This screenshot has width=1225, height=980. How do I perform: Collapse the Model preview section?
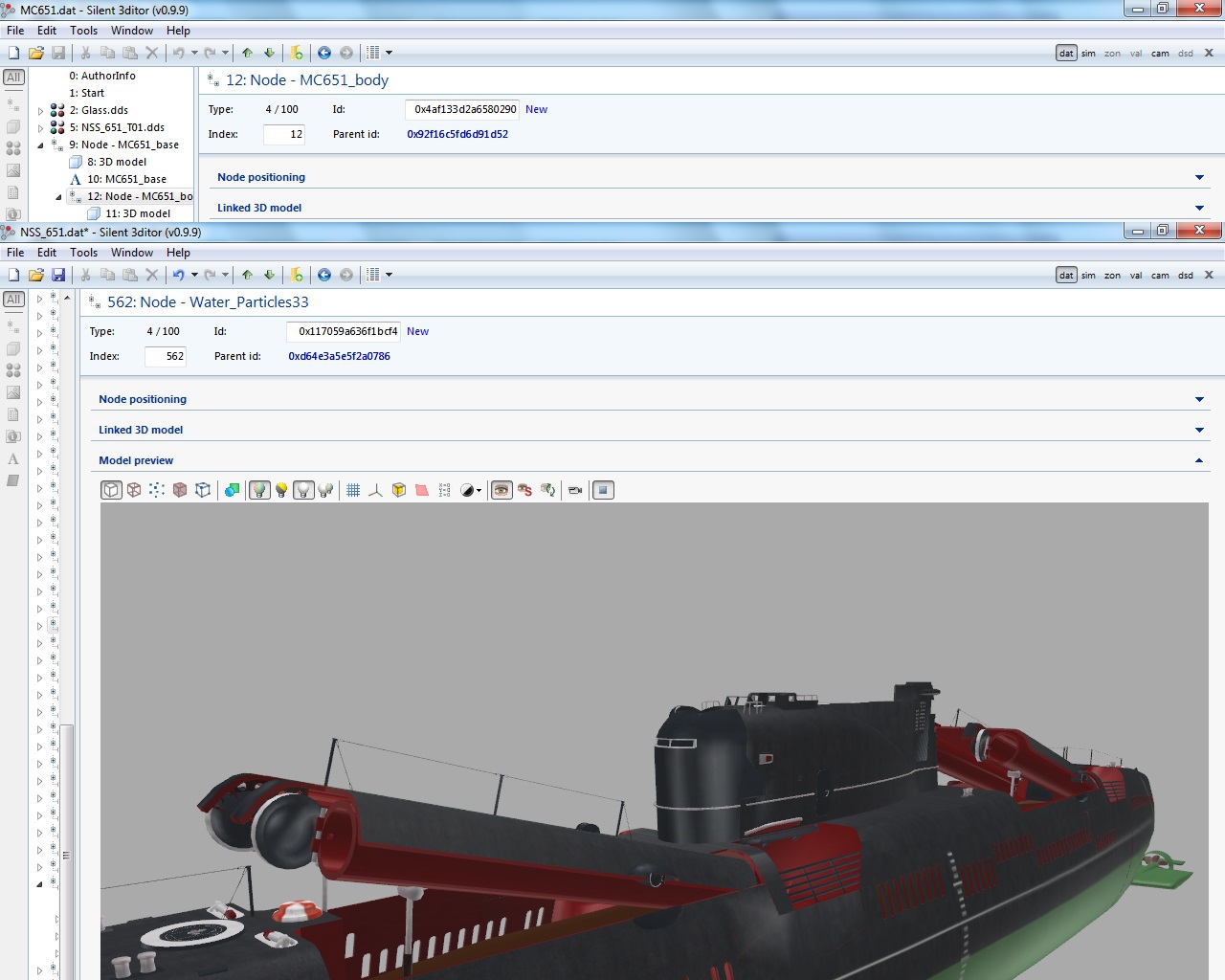1199,460
